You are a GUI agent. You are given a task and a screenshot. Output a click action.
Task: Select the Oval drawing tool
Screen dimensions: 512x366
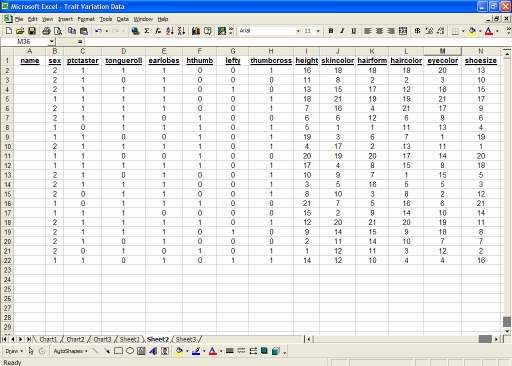130,351
